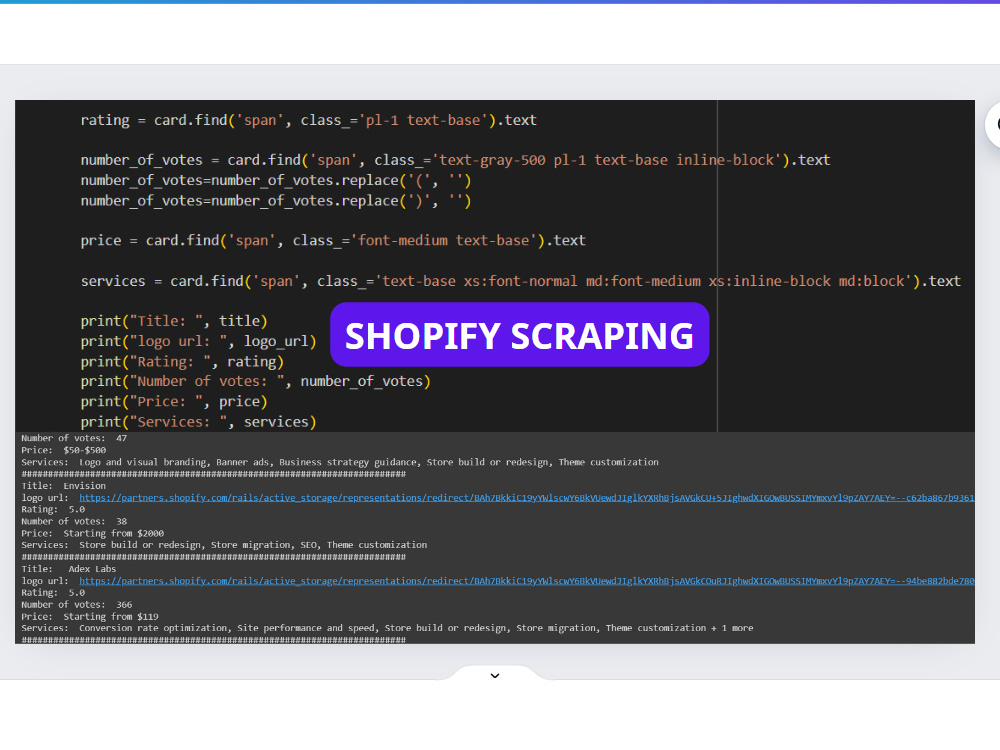This screenshot has width=1000, height=750.
Task: Click the white round button at right edge
Action: (993, 125)
